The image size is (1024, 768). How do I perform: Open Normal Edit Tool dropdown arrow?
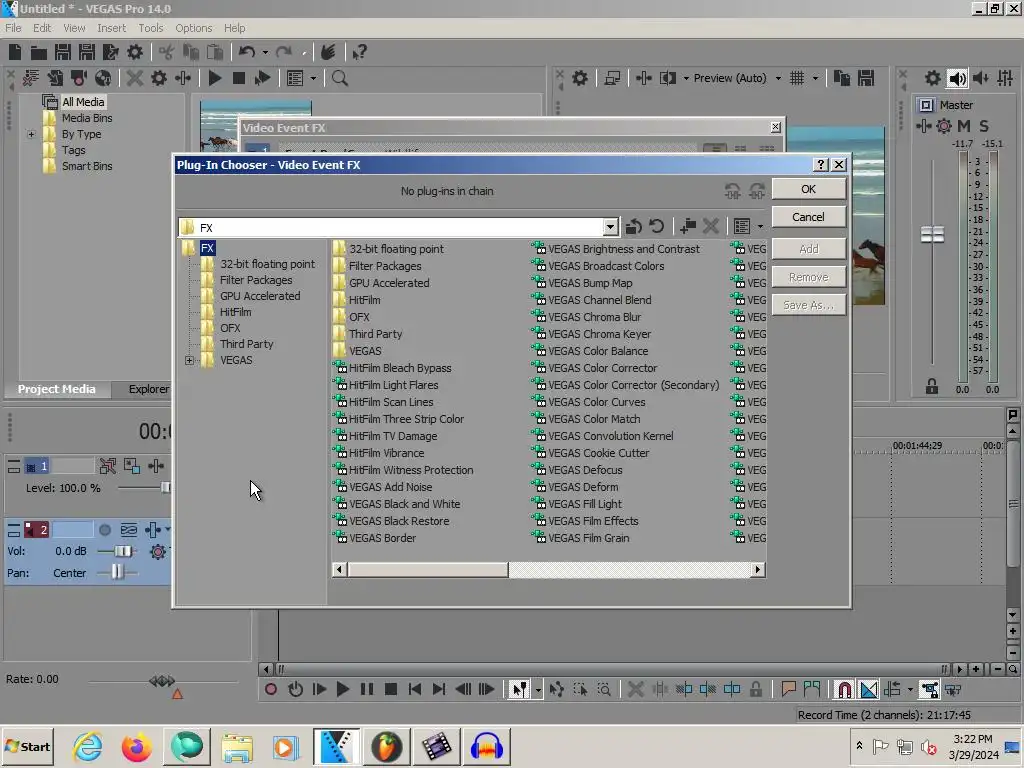(x=537, y=689)
